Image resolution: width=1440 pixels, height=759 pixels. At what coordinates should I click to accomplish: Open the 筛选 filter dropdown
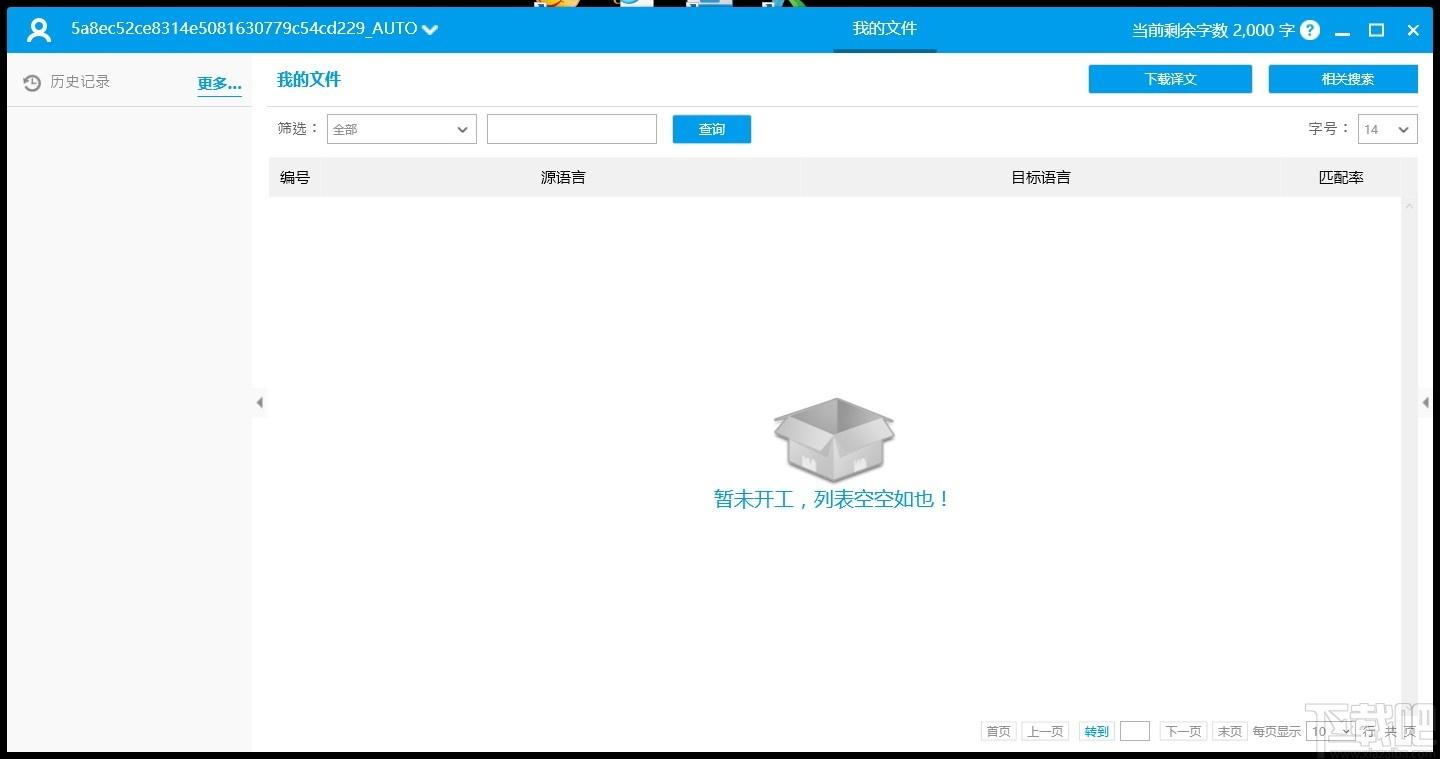[x=401, y=129]
